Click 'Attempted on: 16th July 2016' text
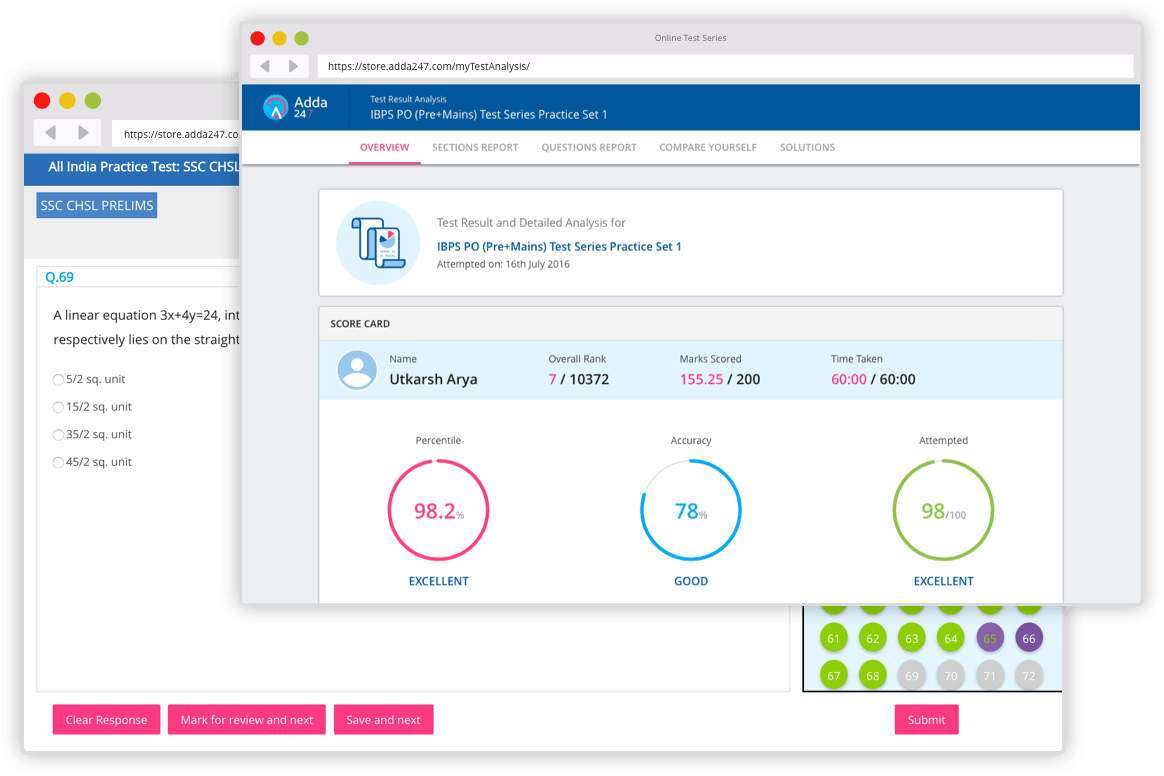 [x=503, y=264]
